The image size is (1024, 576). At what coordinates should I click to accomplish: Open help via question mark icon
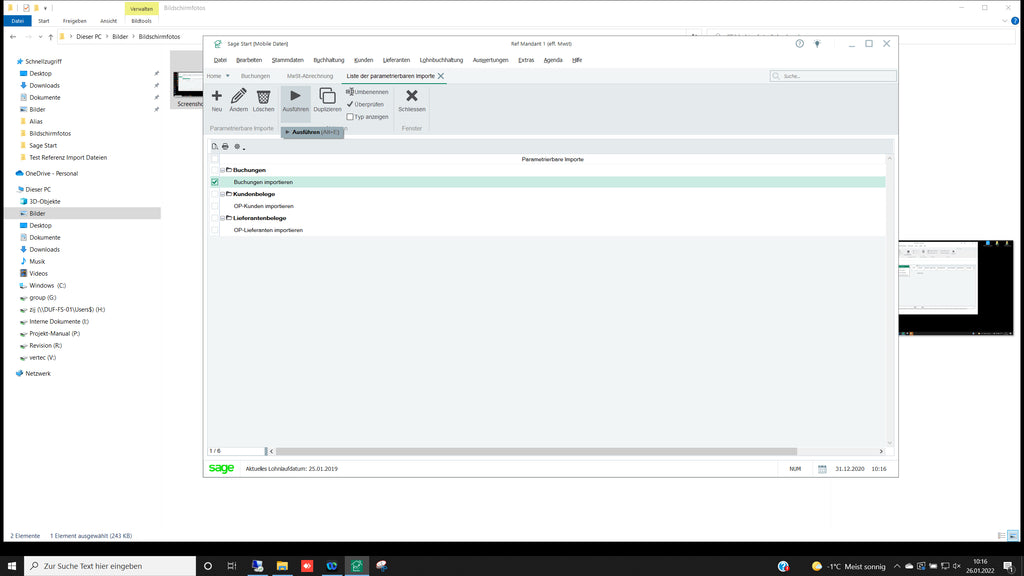799,44
